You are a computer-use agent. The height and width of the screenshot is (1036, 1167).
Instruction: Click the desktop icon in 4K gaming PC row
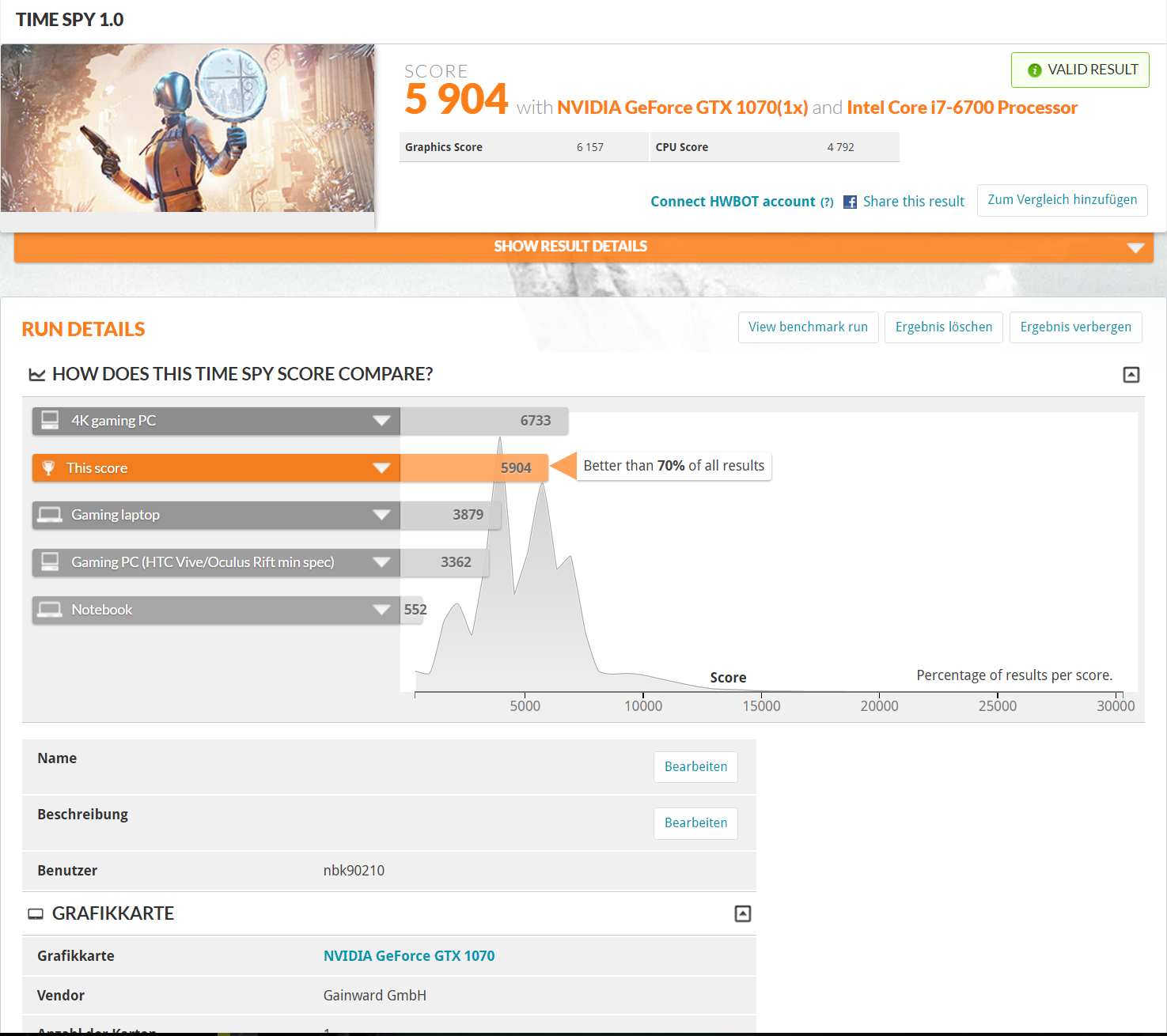tap(50, 420)
